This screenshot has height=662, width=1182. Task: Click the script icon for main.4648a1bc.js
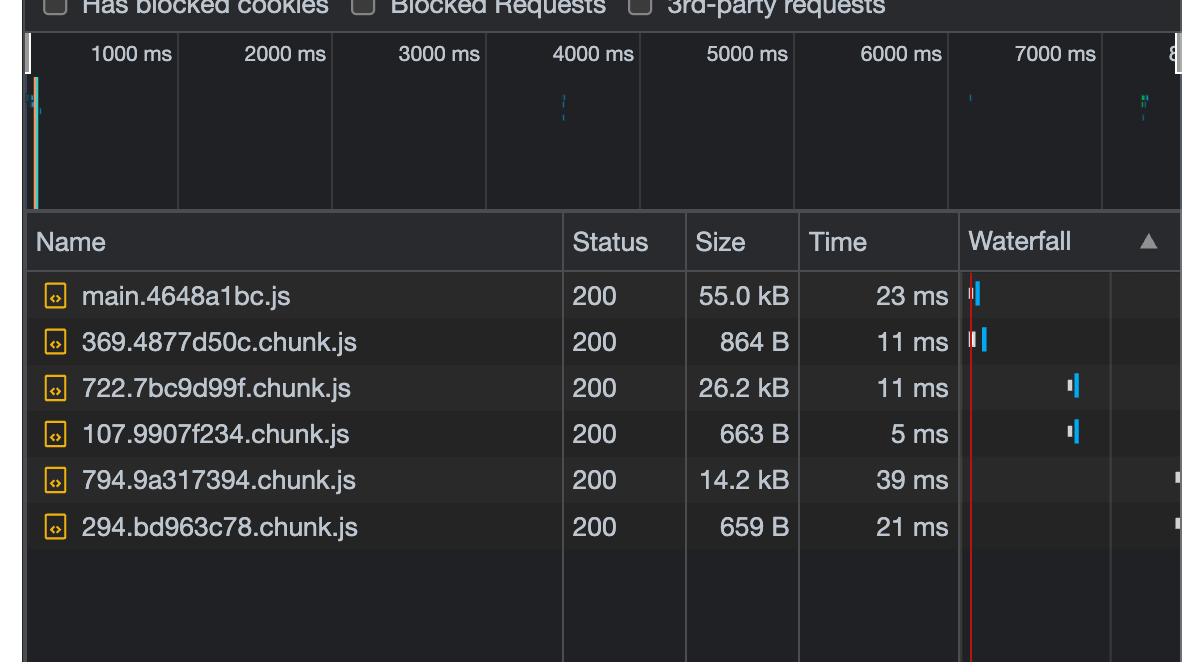click(55, 296)
